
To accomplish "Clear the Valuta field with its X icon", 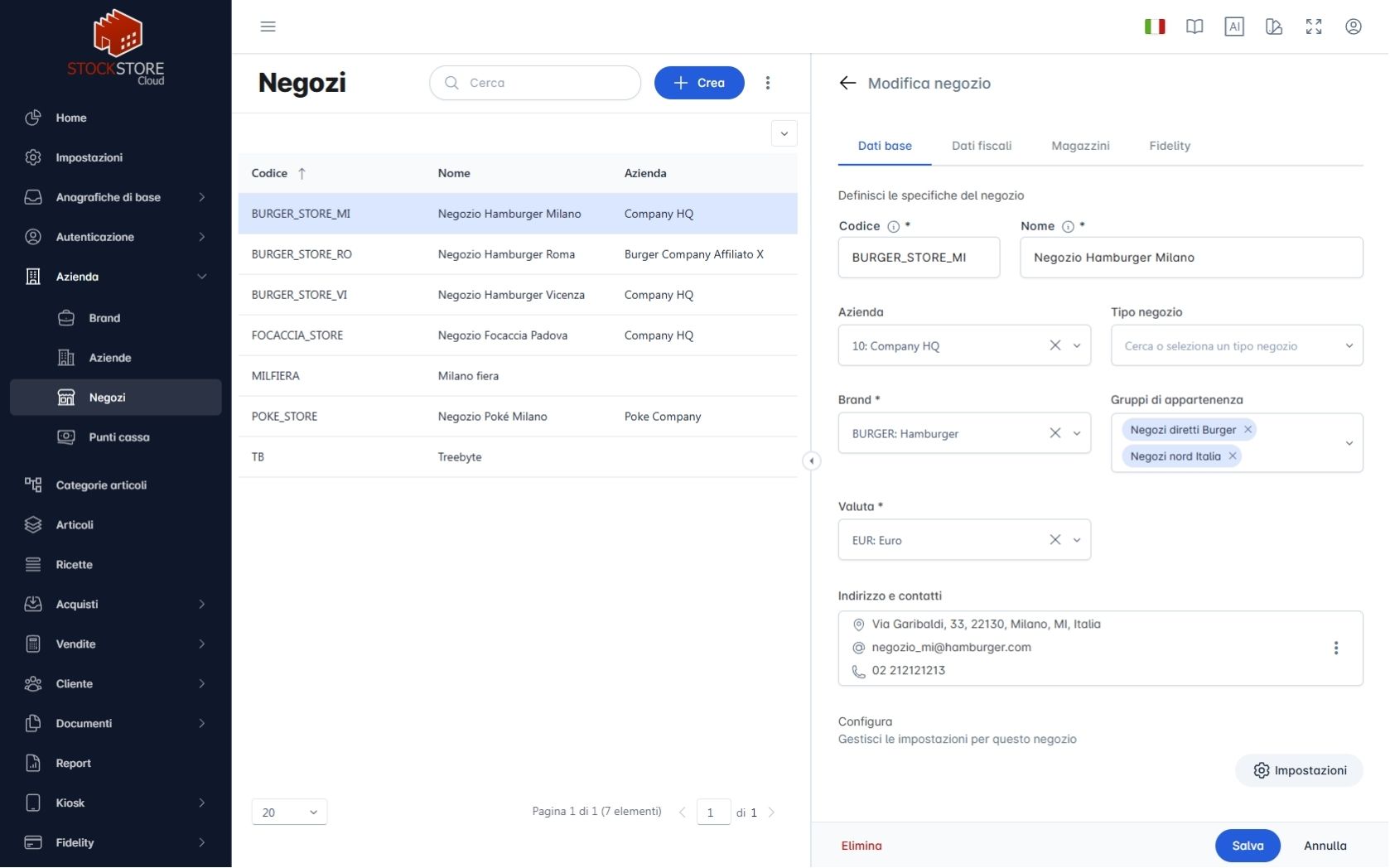I will pos(1055,540).
